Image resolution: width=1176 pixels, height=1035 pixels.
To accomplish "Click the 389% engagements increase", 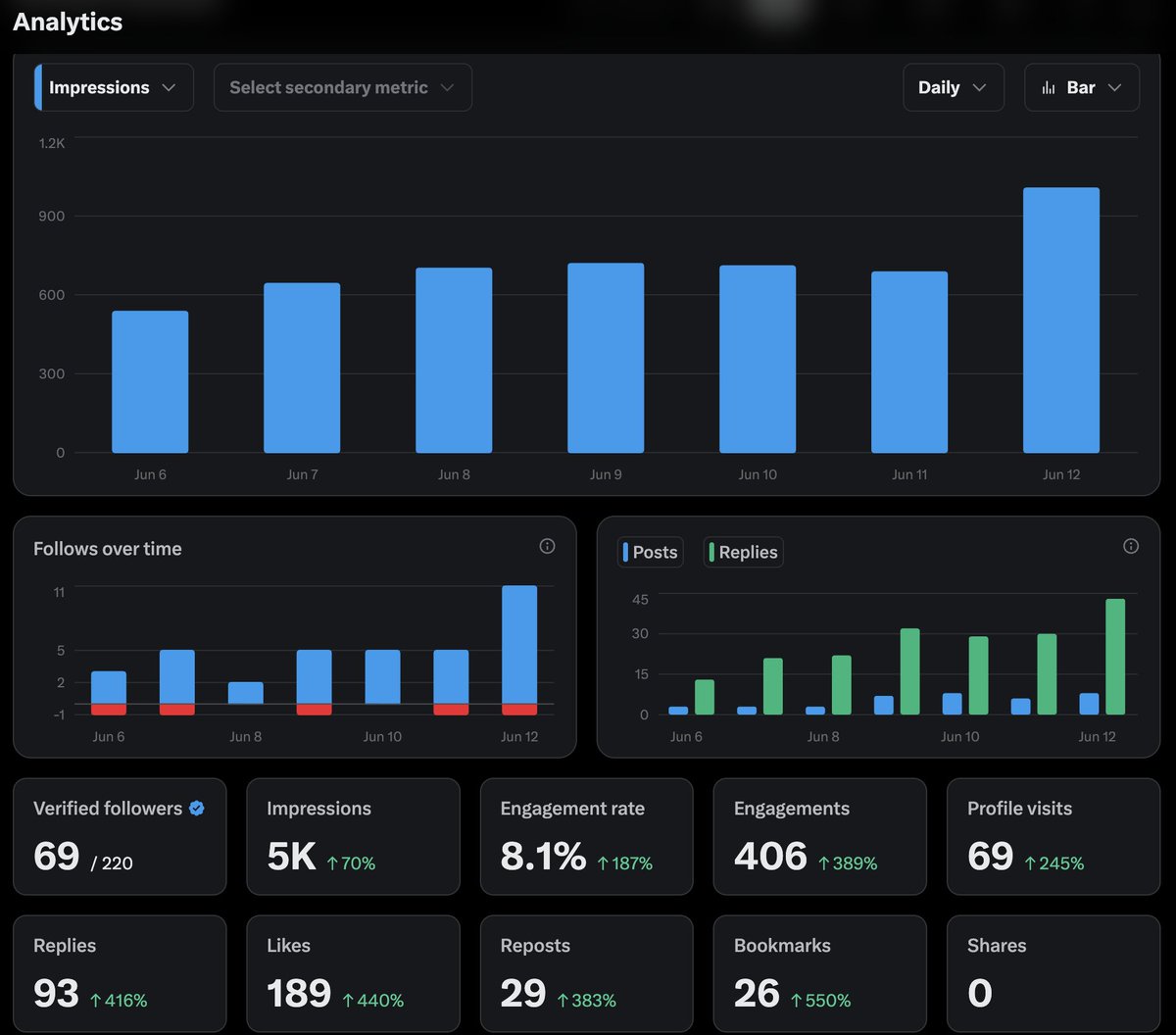I will pos(848,863).
